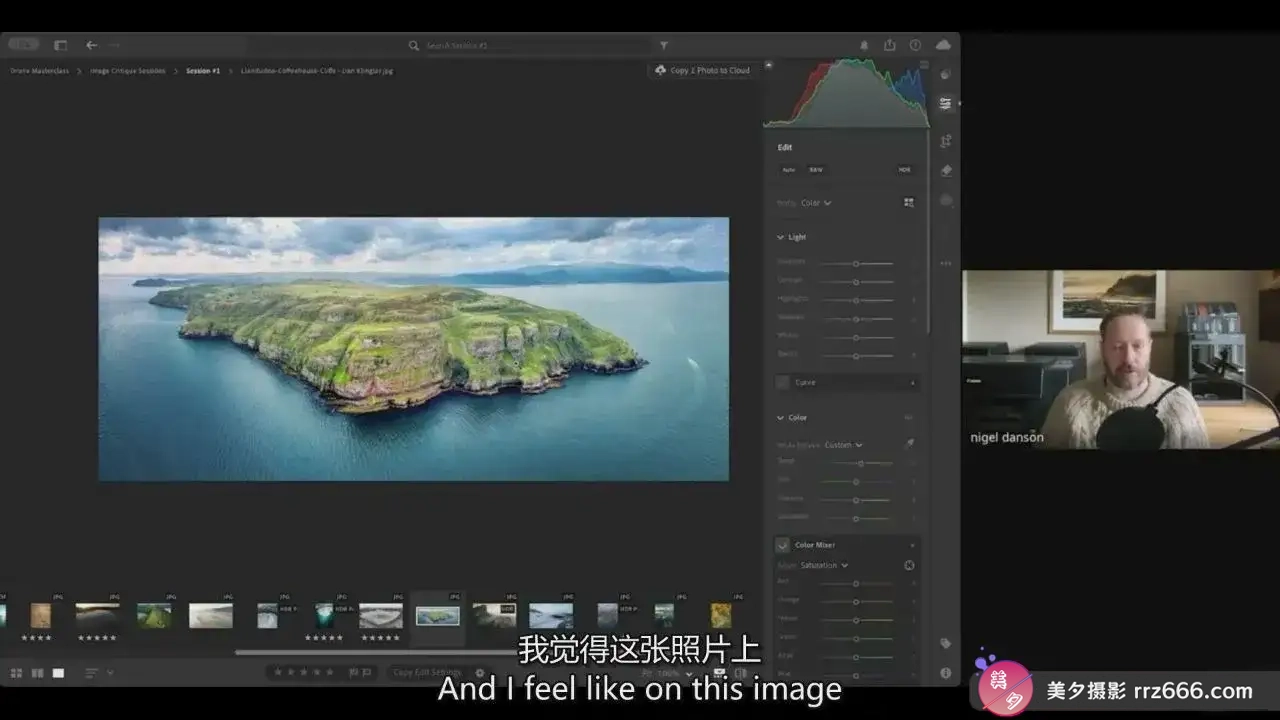The image size is (1280, 720).
Task: Open the notifications bell icon
Action: (864, 45)
